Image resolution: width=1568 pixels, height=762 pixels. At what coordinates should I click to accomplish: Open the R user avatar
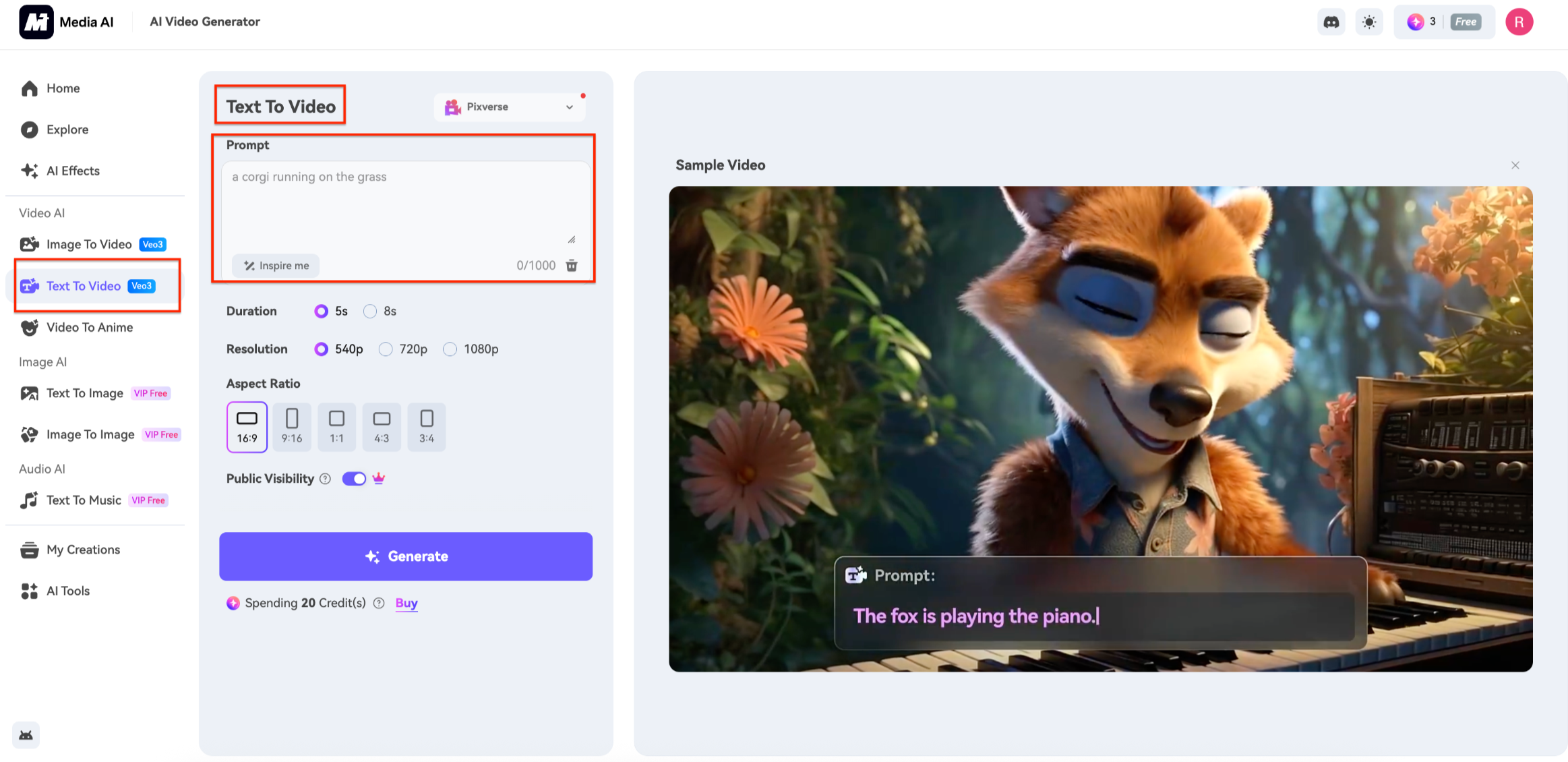(x=1519, y=22)
